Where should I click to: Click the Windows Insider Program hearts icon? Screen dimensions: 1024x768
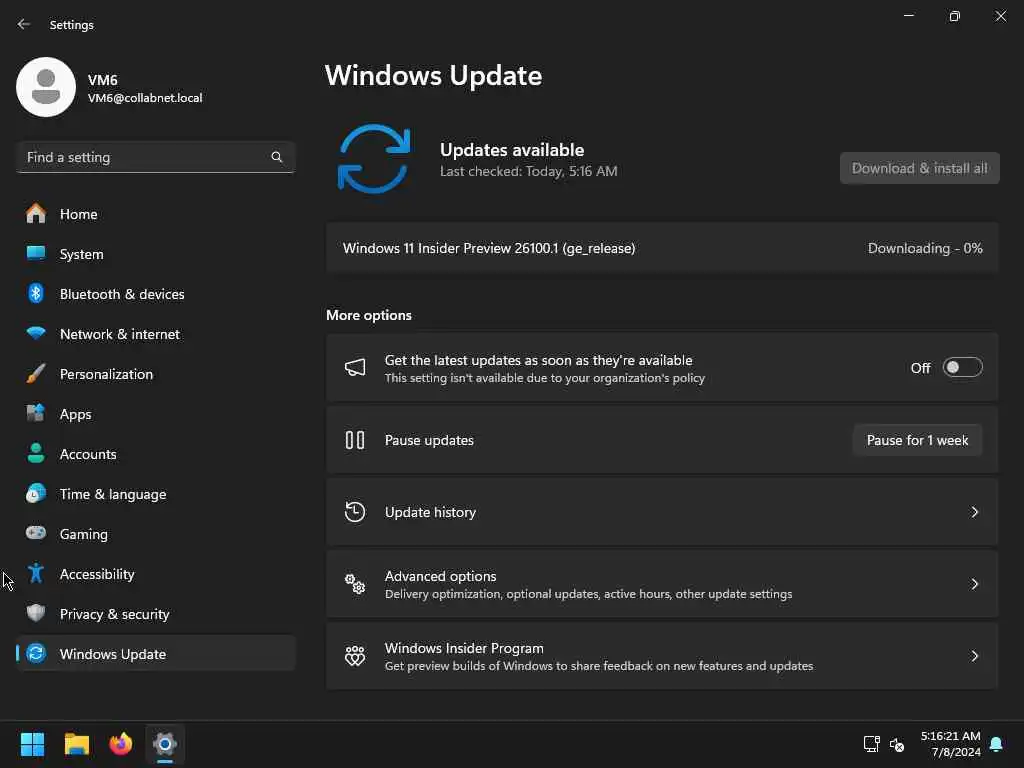355,656
